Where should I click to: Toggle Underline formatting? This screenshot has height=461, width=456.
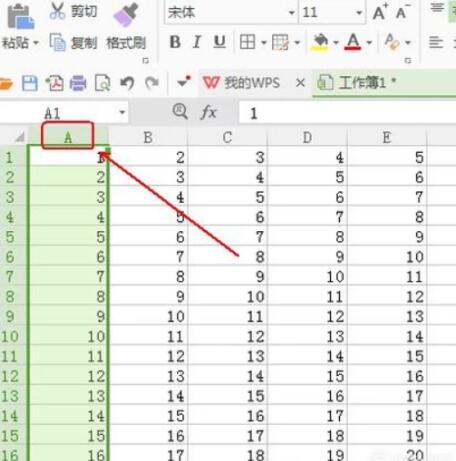[x=219, y=42]
